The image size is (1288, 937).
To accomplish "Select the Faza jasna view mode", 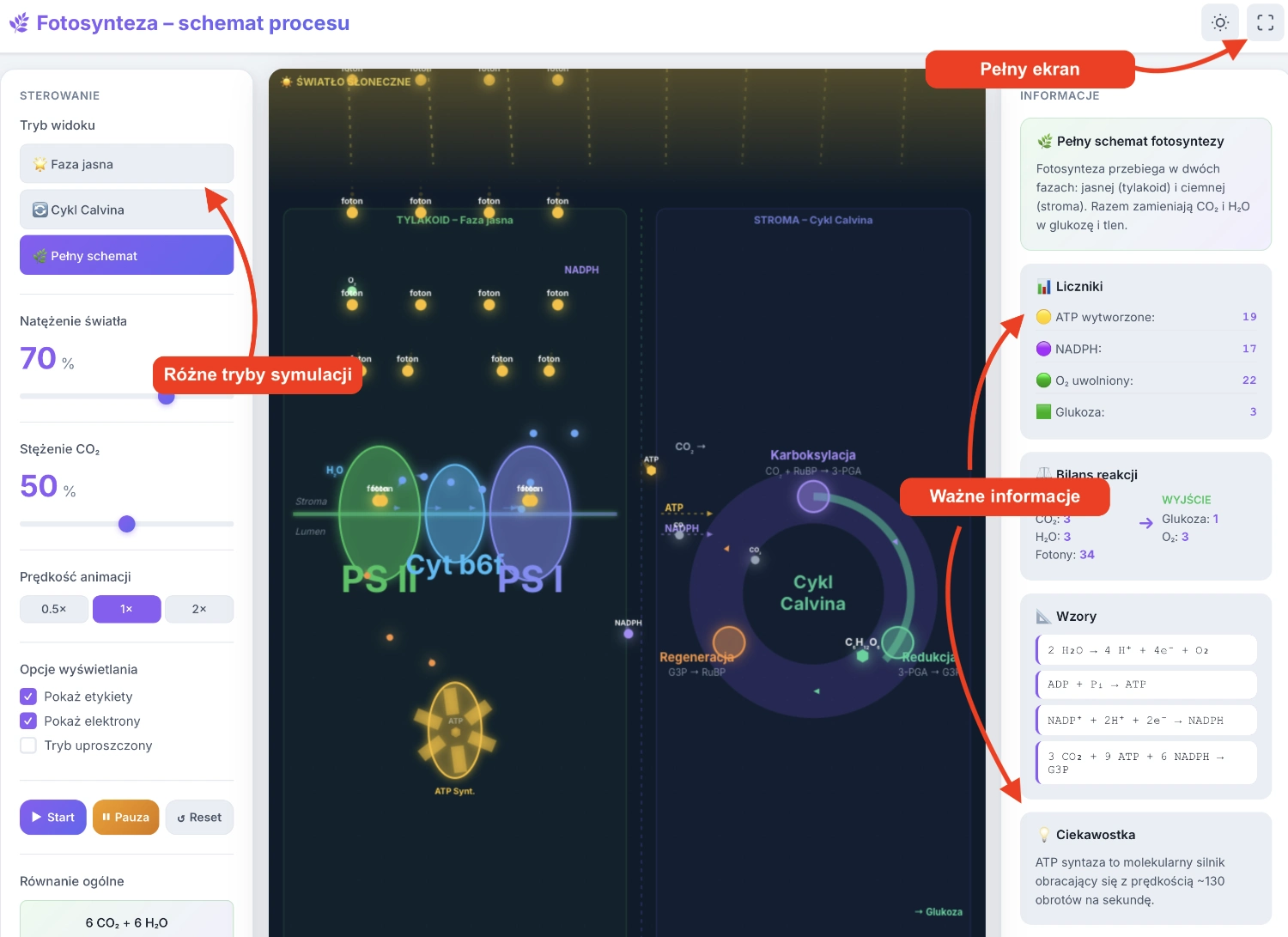I will 126,164.
